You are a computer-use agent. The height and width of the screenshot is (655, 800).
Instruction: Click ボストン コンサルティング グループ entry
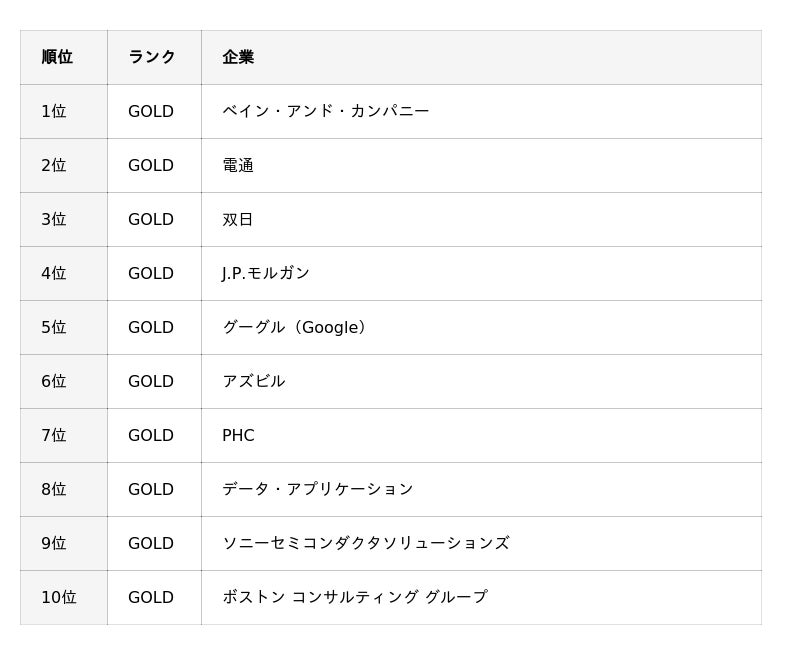click(x=355, y=597)
